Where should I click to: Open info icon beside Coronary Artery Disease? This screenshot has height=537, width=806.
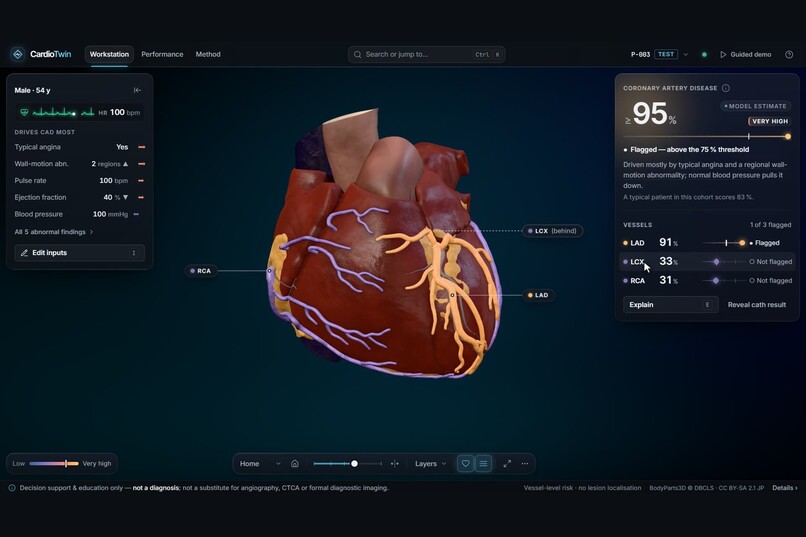[x=726, y=88]
